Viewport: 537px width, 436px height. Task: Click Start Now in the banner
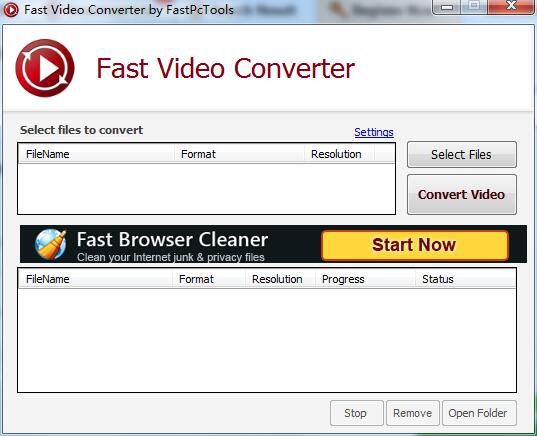click(415, 245)
